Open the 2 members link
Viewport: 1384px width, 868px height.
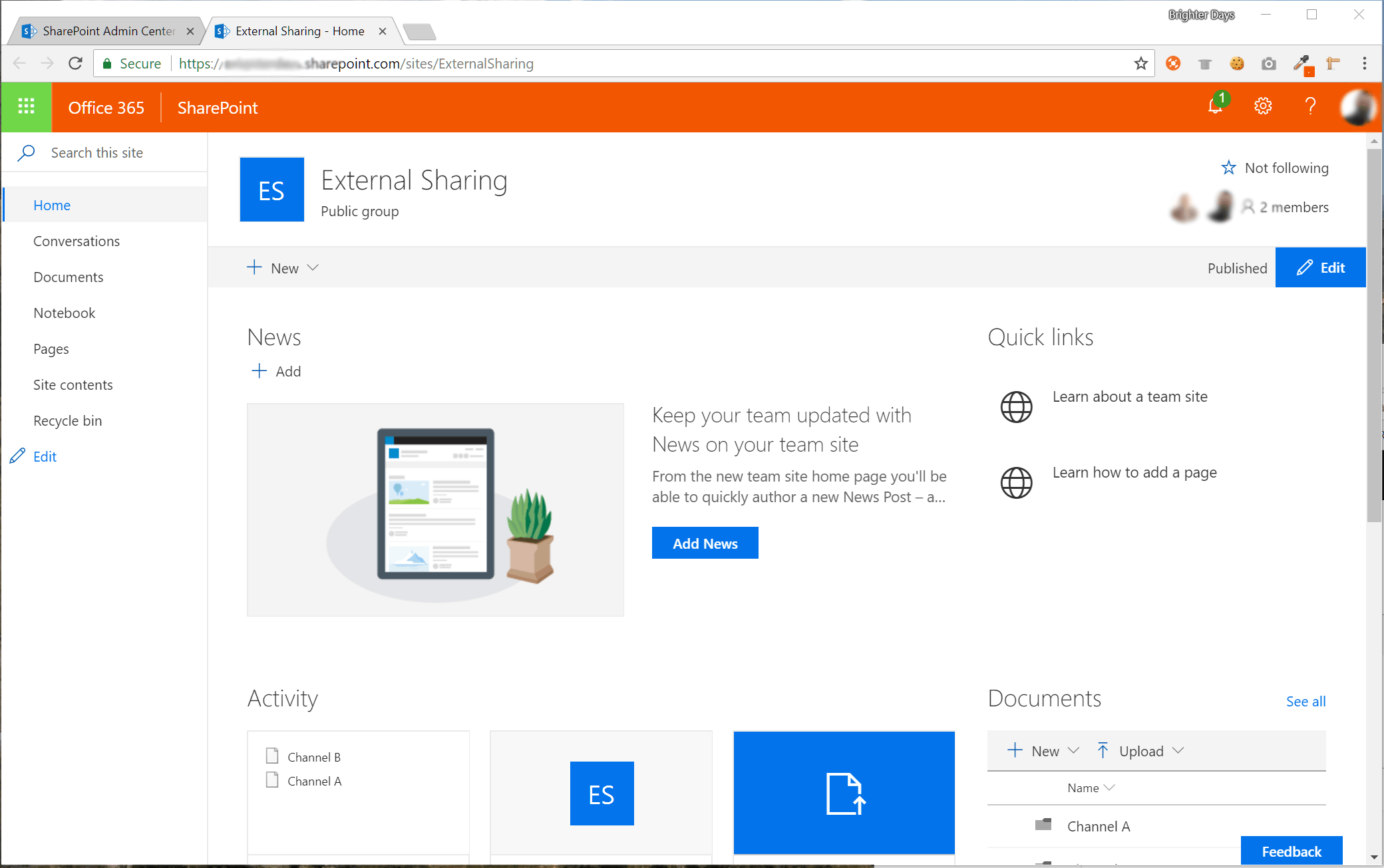[1294, 207]
